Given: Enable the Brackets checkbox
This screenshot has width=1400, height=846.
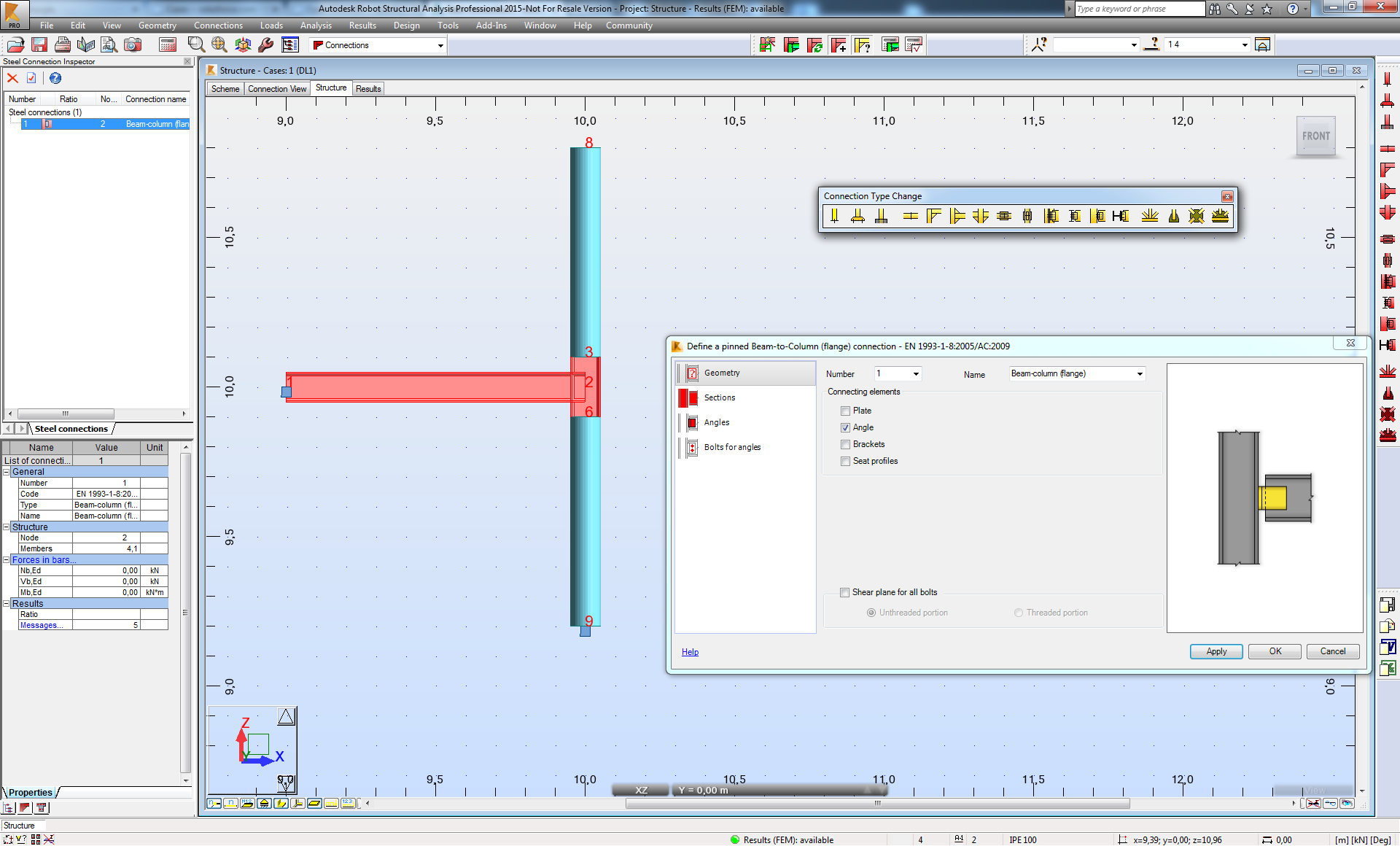Looking at the screenshot, I should point(845,444).
